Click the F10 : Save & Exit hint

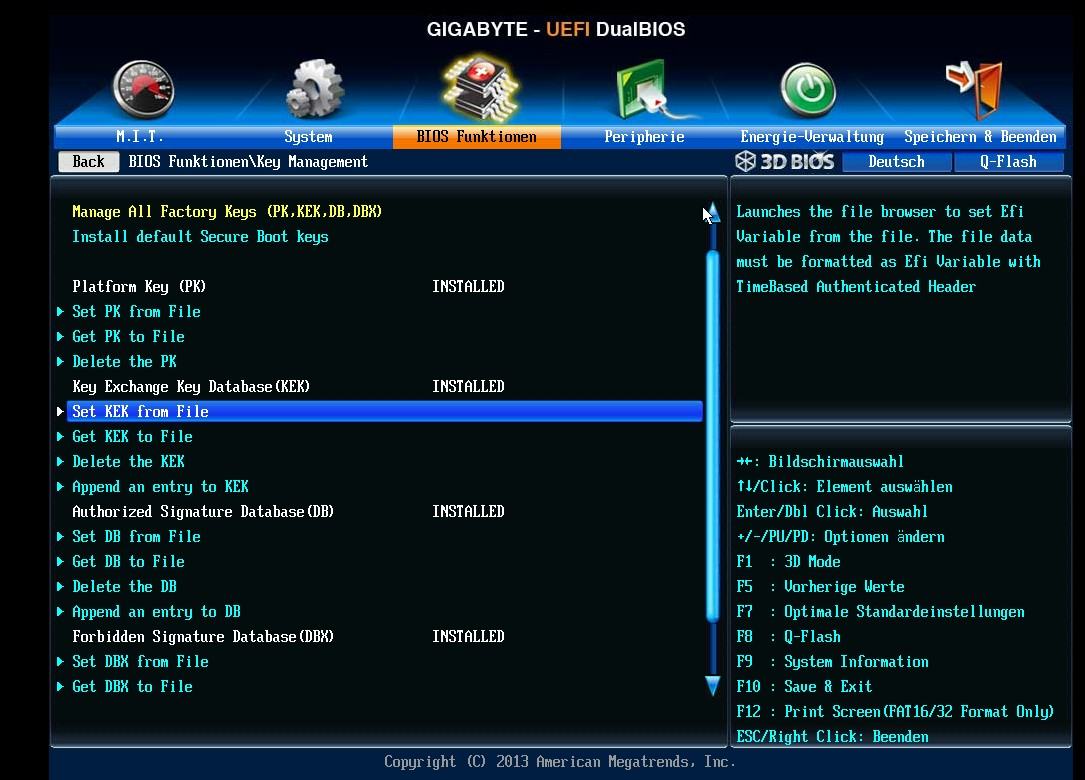tap(804, 687)
